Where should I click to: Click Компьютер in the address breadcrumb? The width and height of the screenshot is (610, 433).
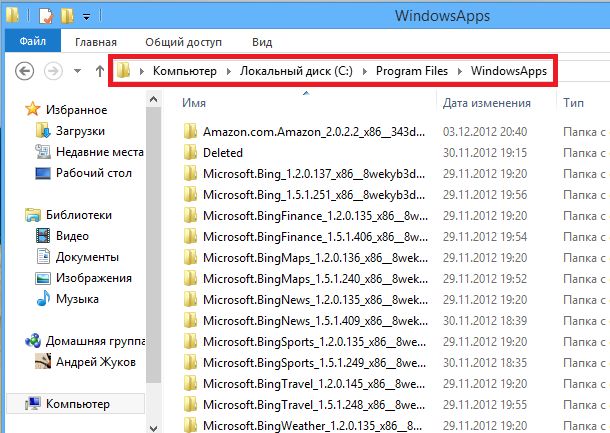tap(184, 71)
